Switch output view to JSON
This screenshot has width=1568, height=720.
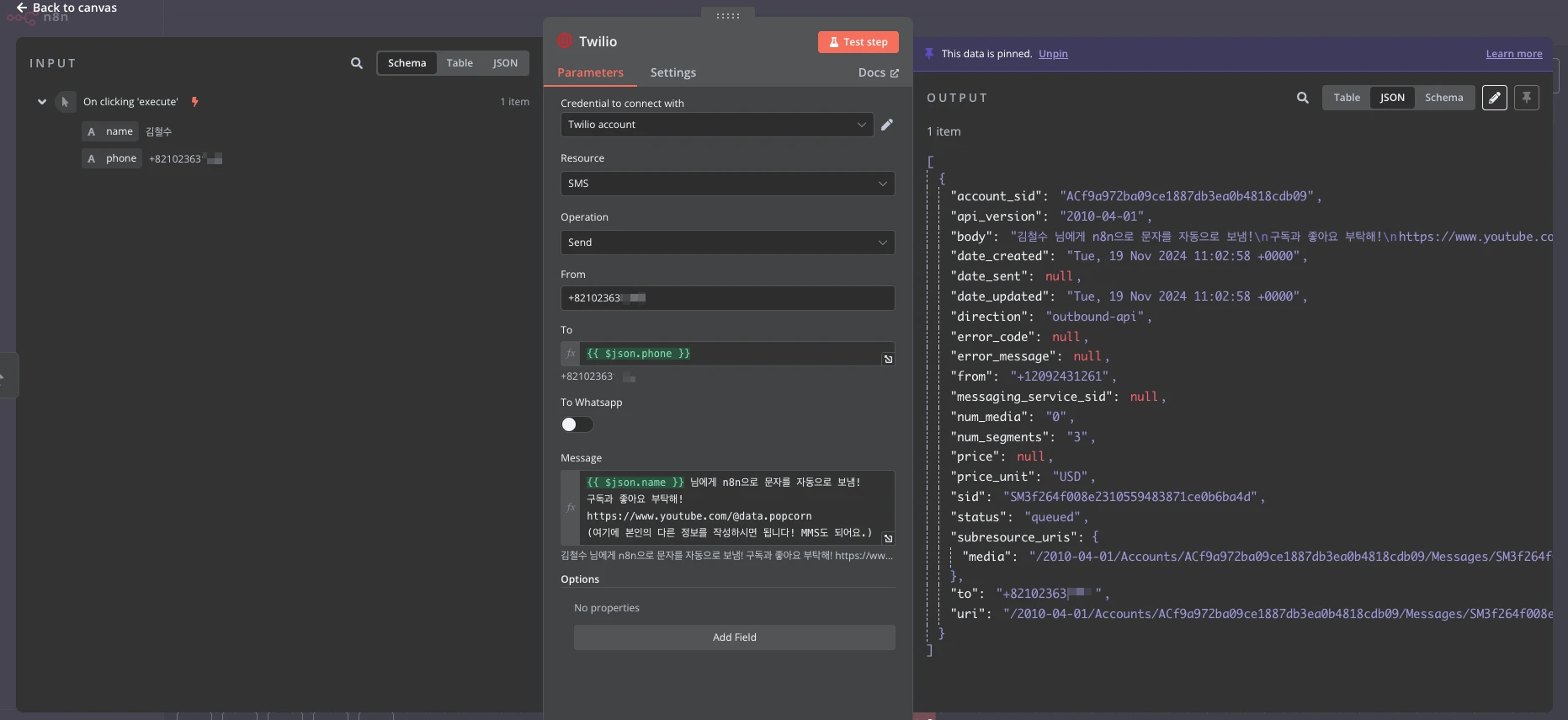point(1392,98)
